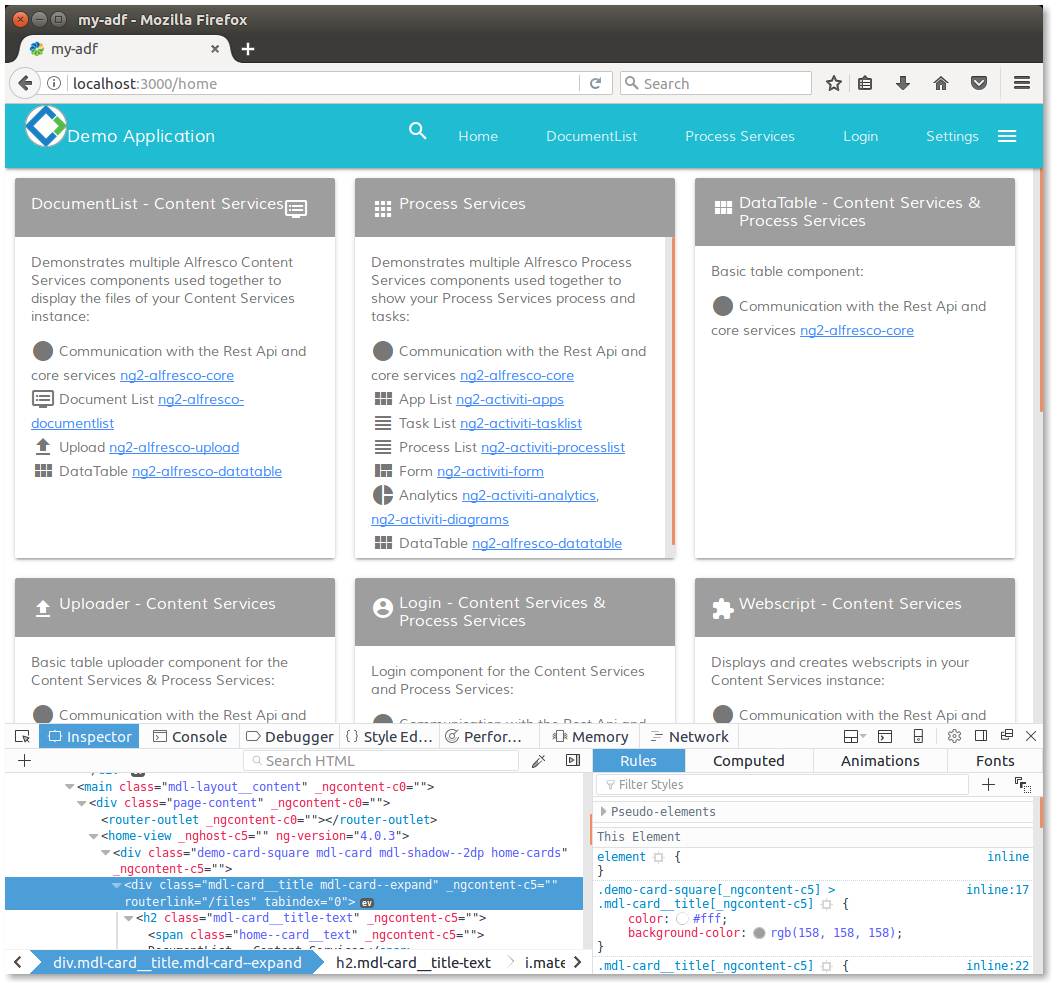
Task: Click the ev event listener badge
Action: 367,902
